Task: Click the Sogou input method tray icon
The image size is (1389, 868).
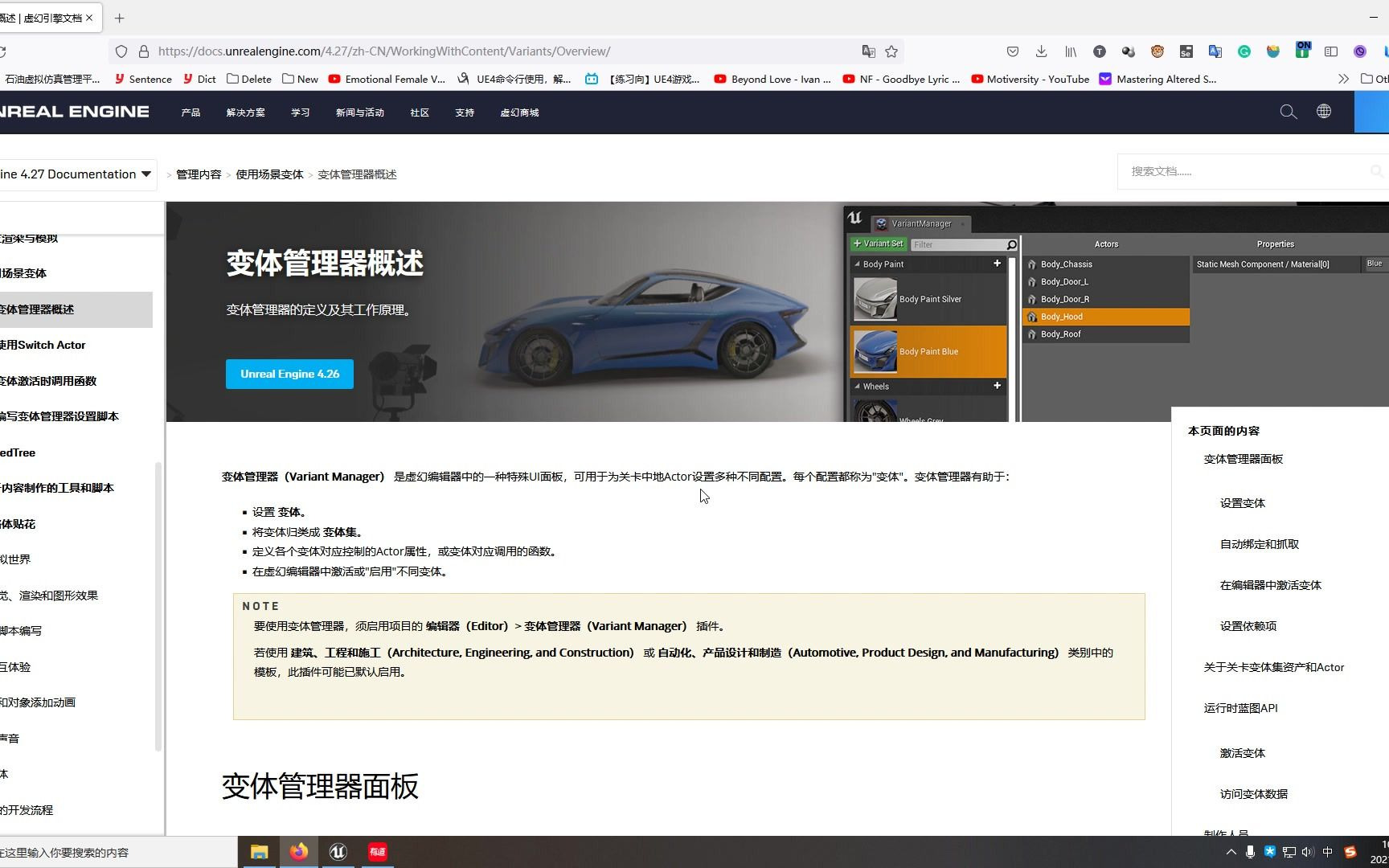Action: click(x=1350, y=852)
